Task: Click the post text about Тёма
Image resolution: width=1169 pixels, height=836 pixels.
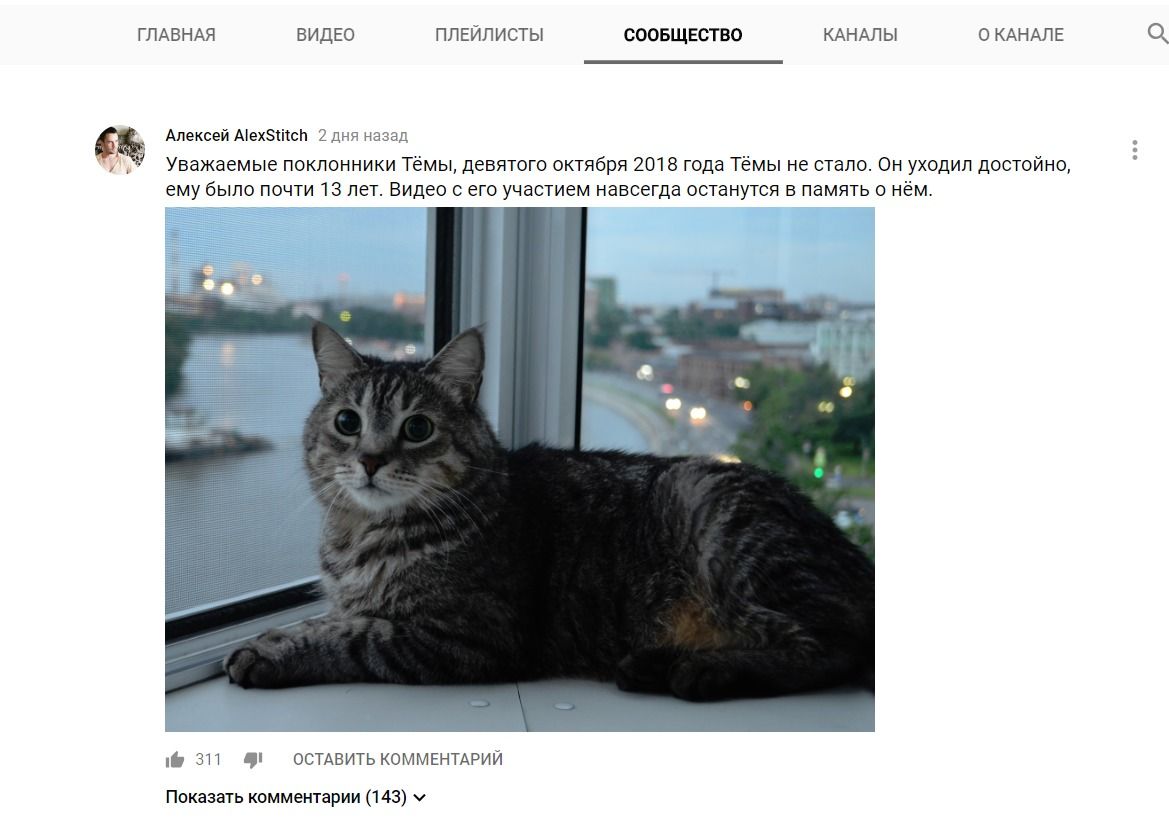Action: pos(618,177)
